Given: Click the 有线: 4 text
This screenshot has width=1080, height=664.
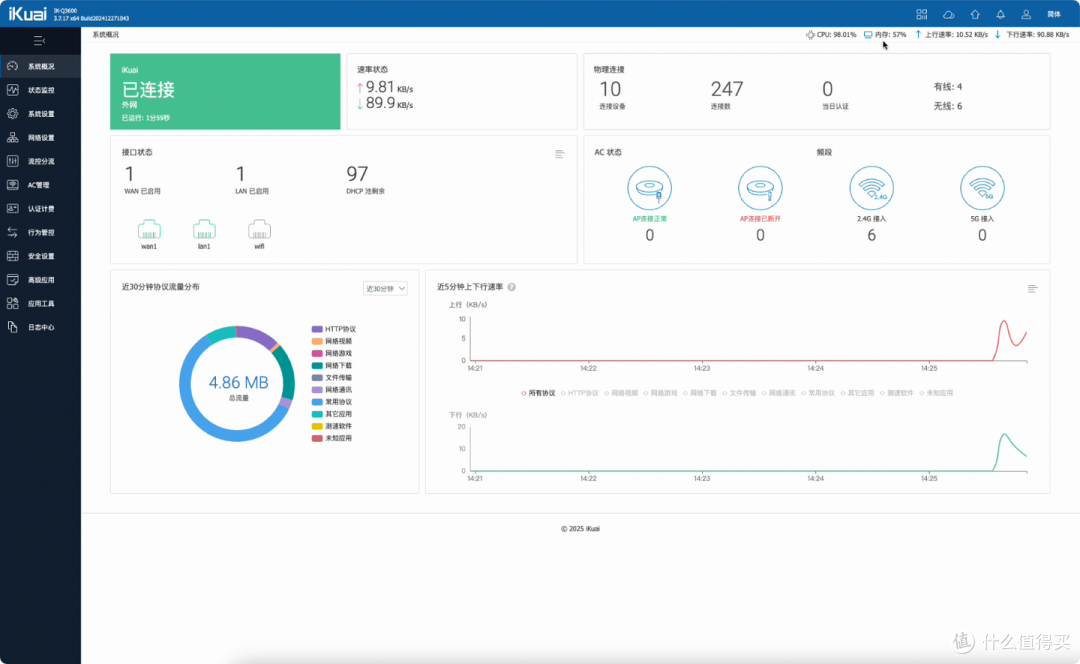Looking at the screenshot, I should click(x=948, y=87).
